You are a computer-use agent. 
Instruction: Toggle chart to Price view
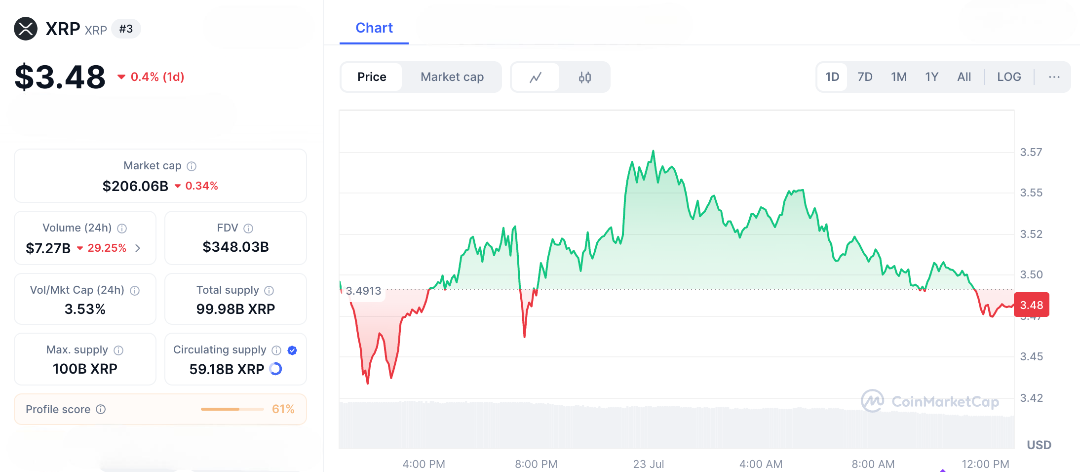[372, 77]
